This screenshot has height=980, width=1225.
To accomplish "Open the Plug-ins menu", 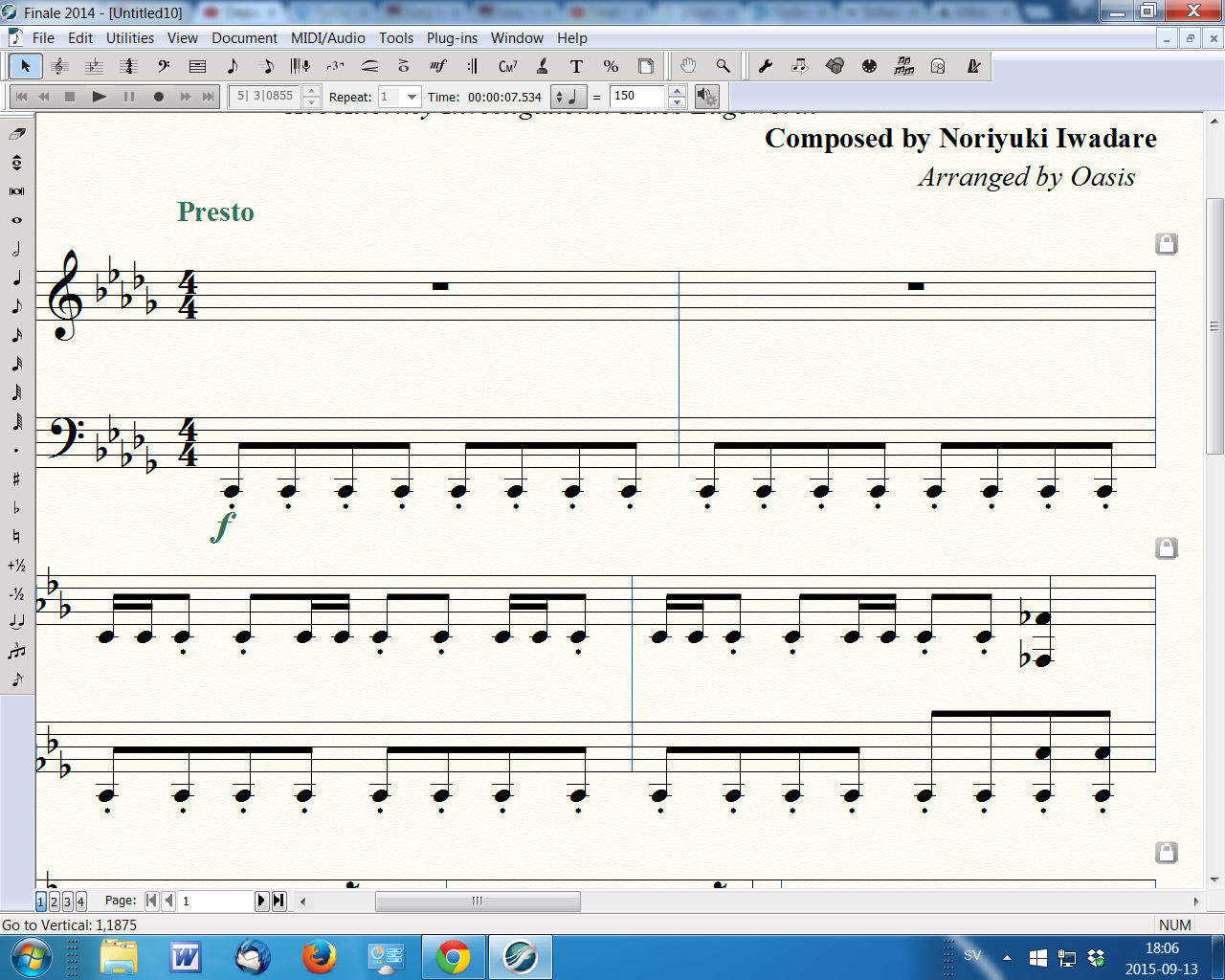I will 452,38.
